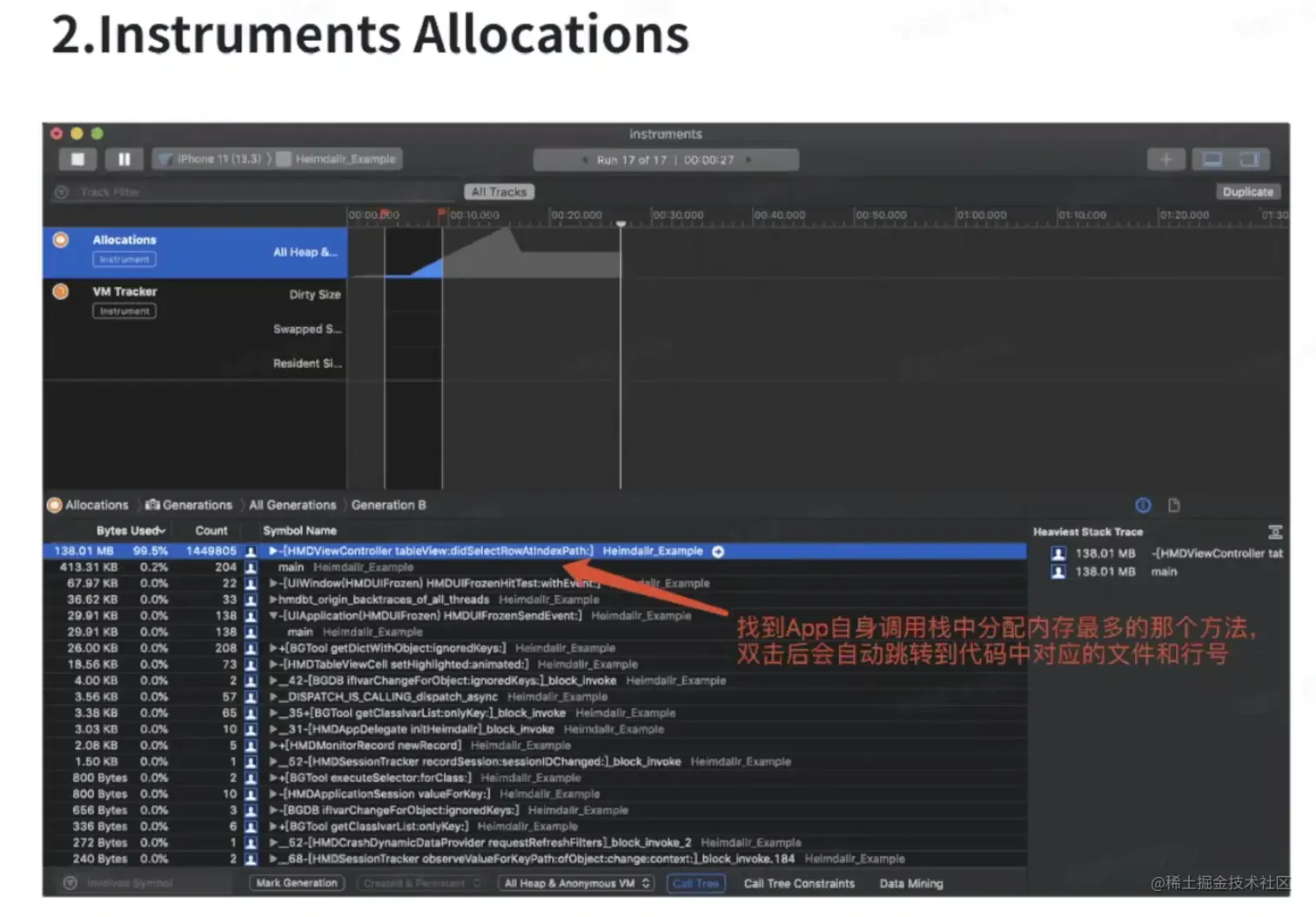Open the Allocations breadcrumb in detail bar

tap(89, 505)
